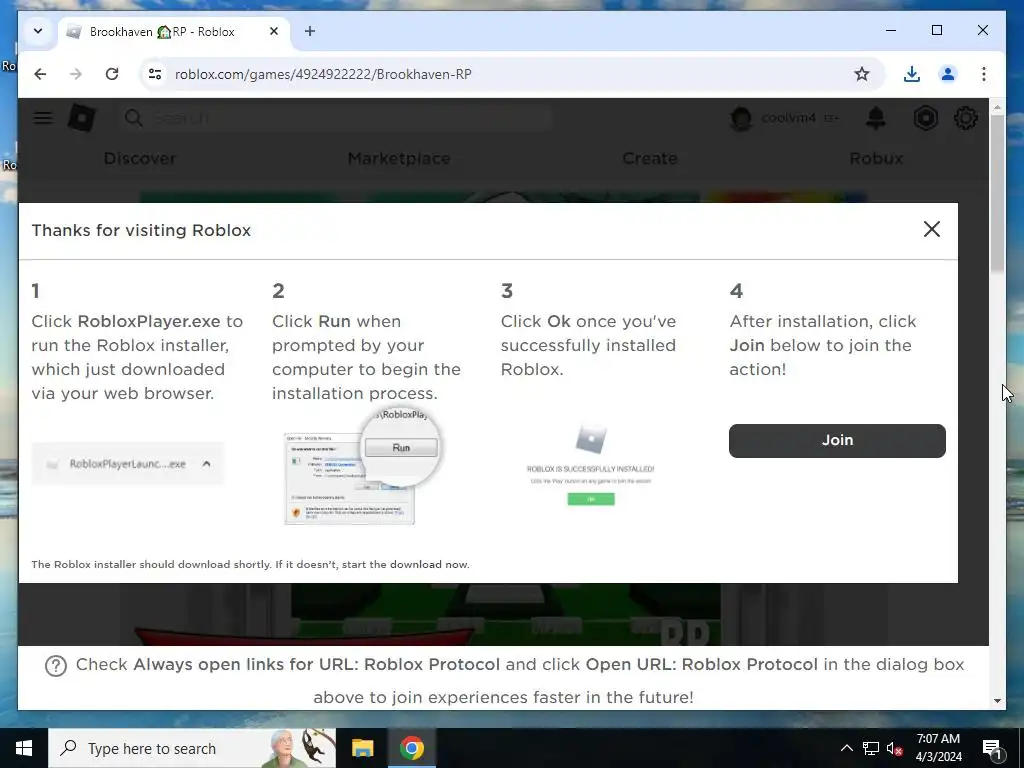Viewport: 1024px width, 768px height.
Task: Click the Windows taskbar search box
Action: click(x=192, y=748)
